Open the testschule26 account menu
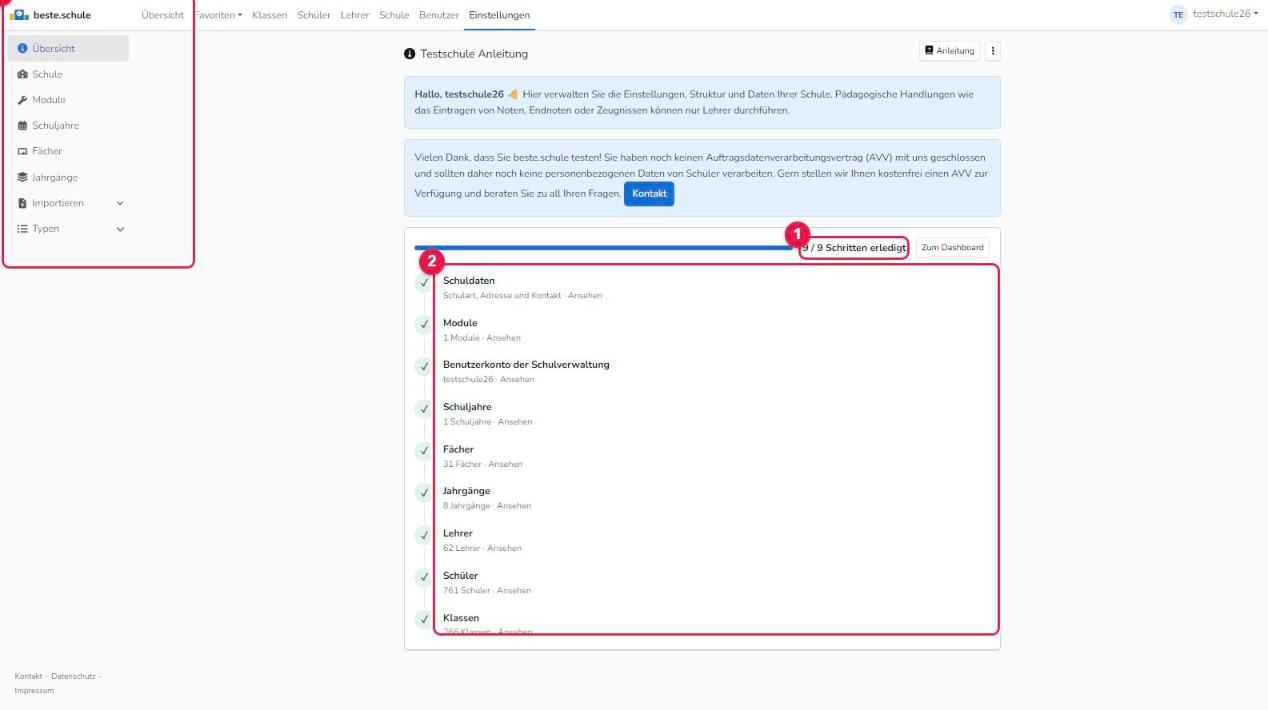 tap(1214, 15)
